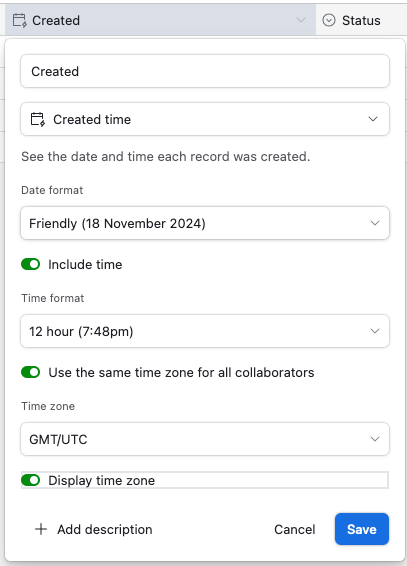This screenshot has height=566, width=407.
Task: Select the Status column header
Action: [361, 20]
